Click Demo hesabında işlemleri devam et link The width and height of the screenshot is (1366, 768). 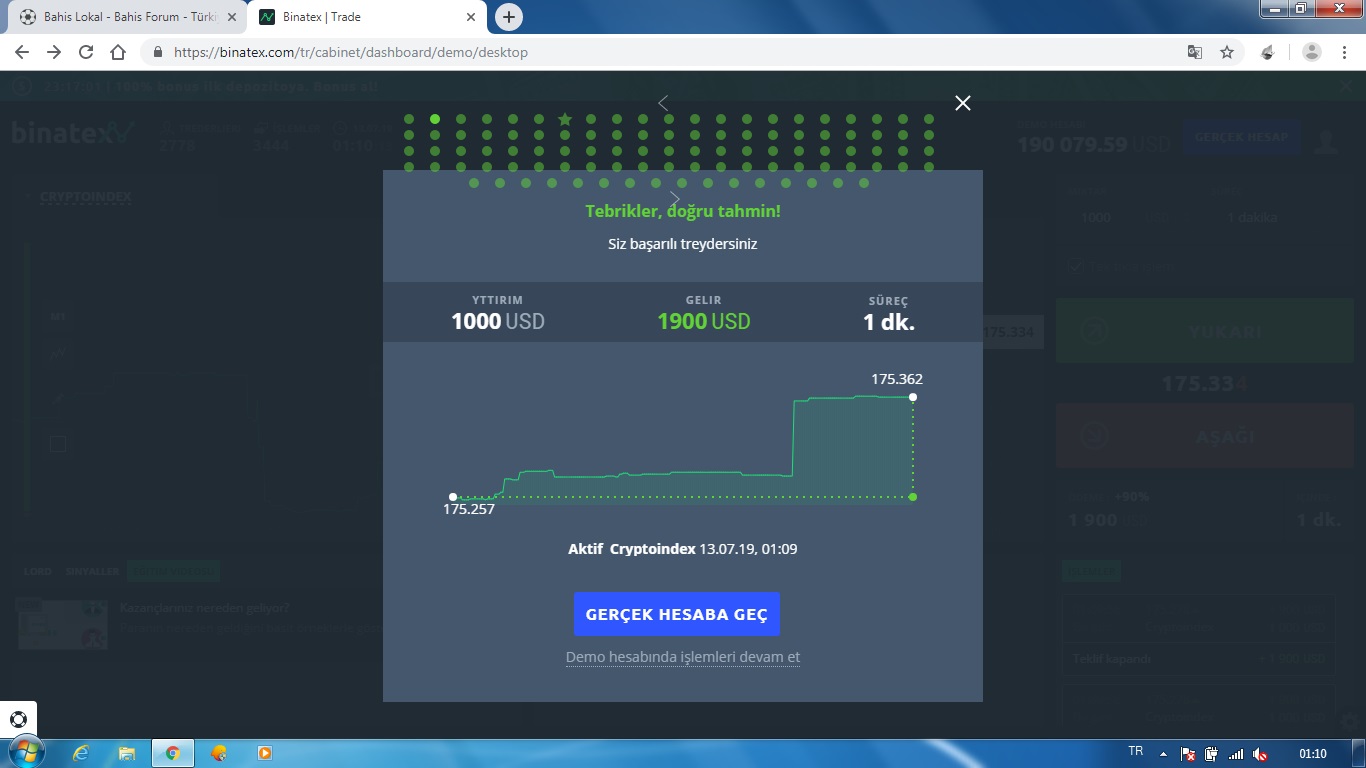point(683,657)
